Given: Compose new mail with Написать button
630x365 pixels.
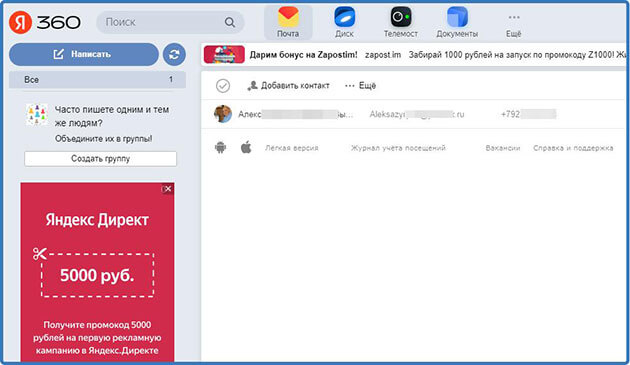Looking at the screenshot, I should pyautogui.click(x=84, y=54).
